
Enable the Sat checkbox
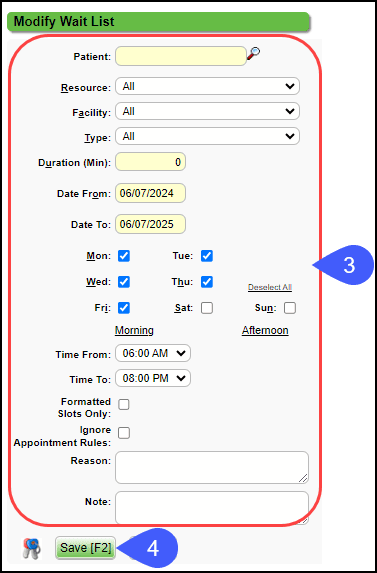[207, 308]
